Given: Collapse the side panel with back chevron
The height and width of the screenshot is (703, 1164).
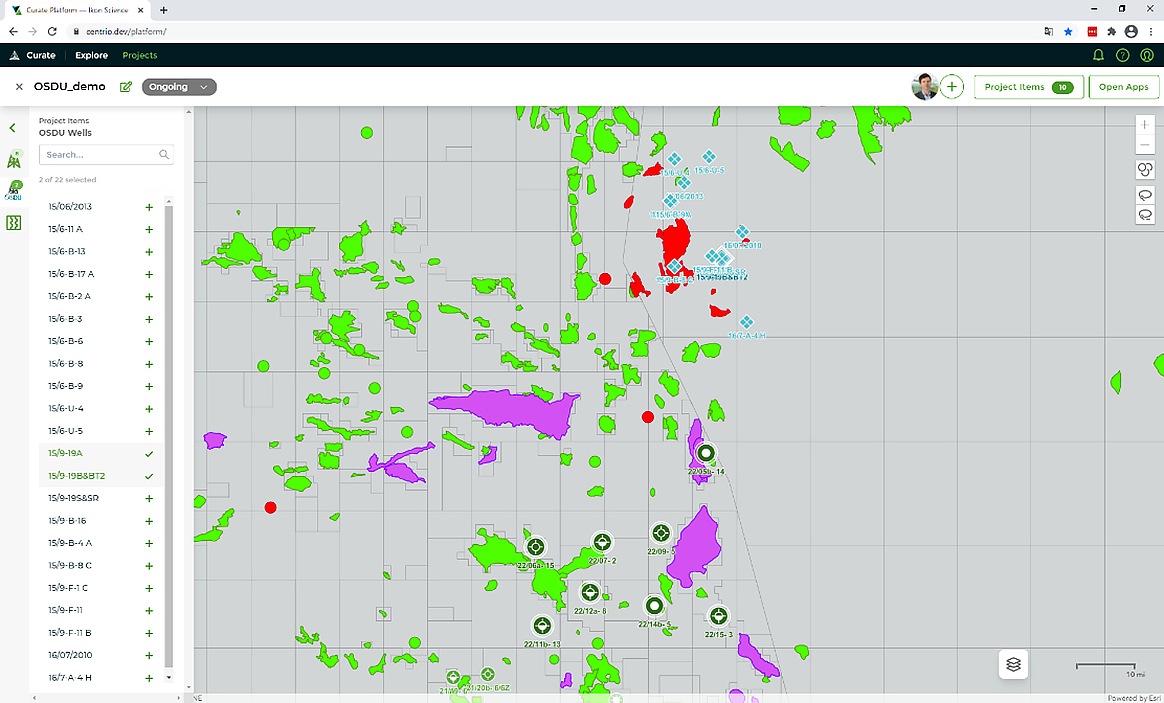Looking at the screenshot, I should (x=13, y=128).
